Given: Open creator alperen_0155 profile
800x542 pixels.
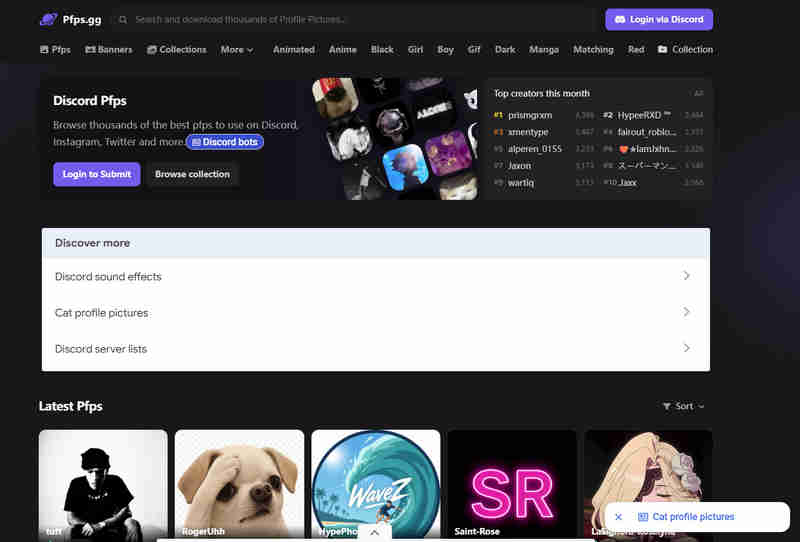Looking at the screenshot, I should 534,149.
